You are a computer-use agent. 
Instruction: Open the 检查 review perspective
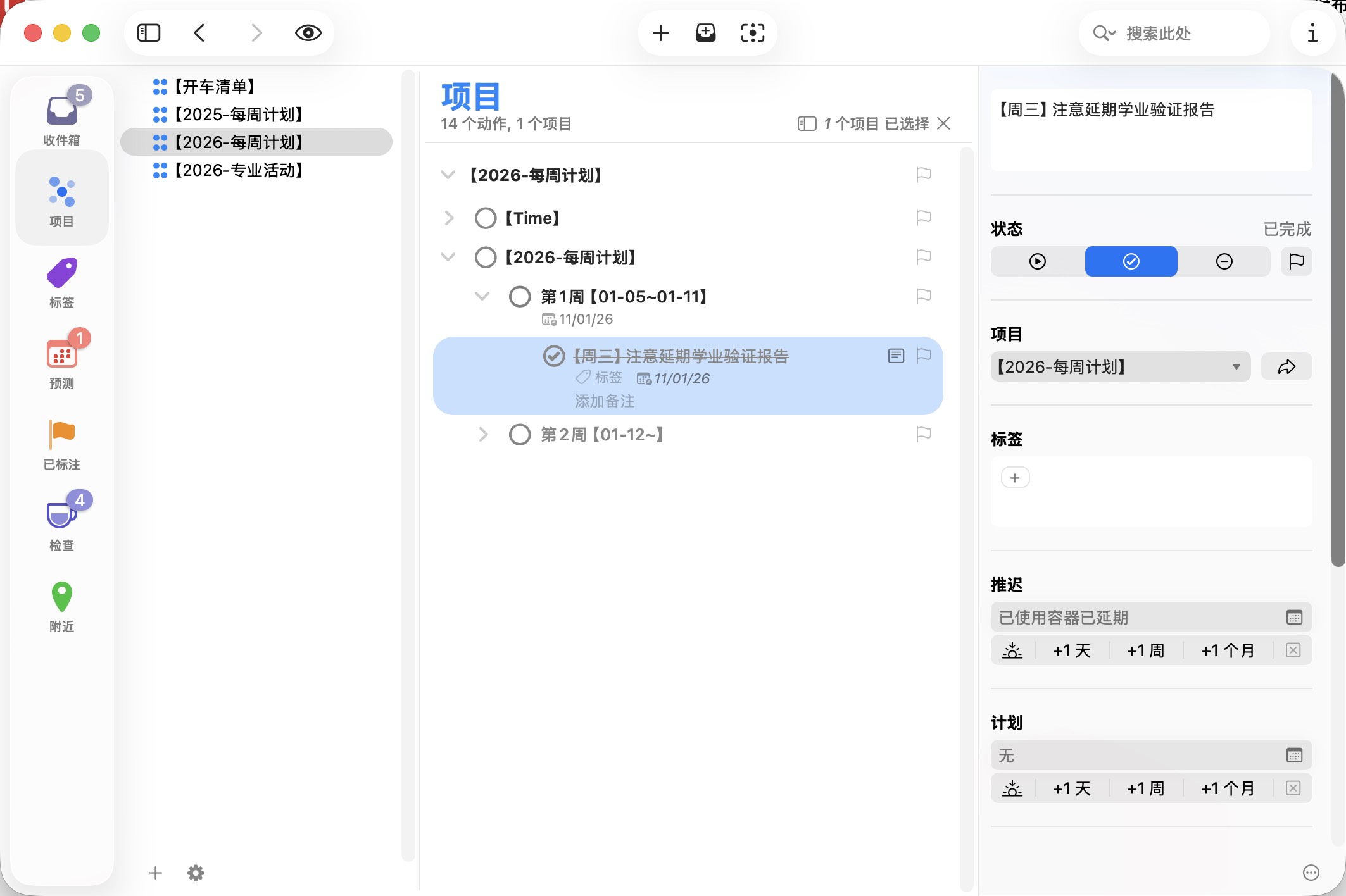(x=61, y=522)
